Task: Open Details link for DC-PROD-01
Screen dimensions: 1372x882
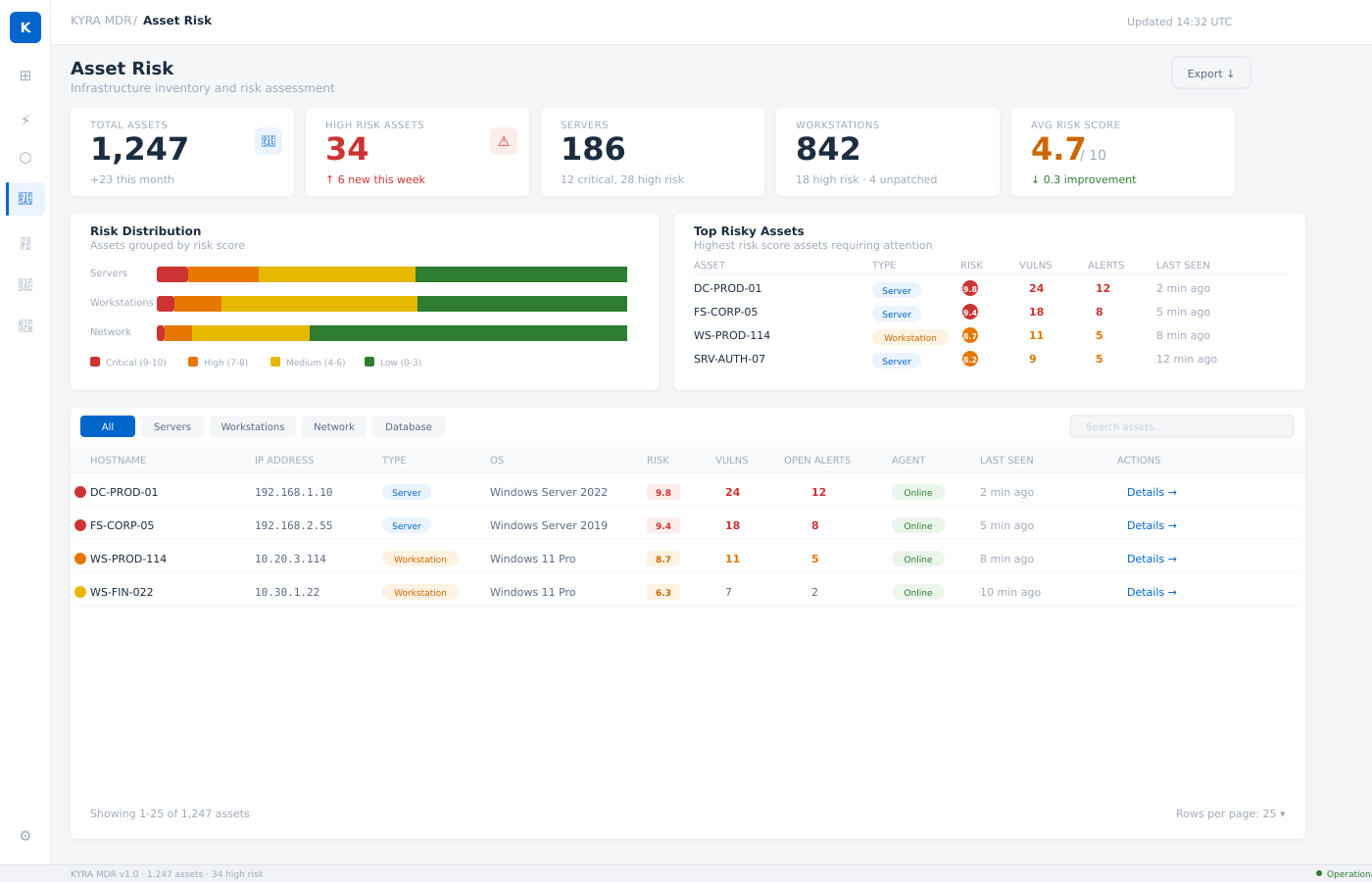Action: (1151, 492)
